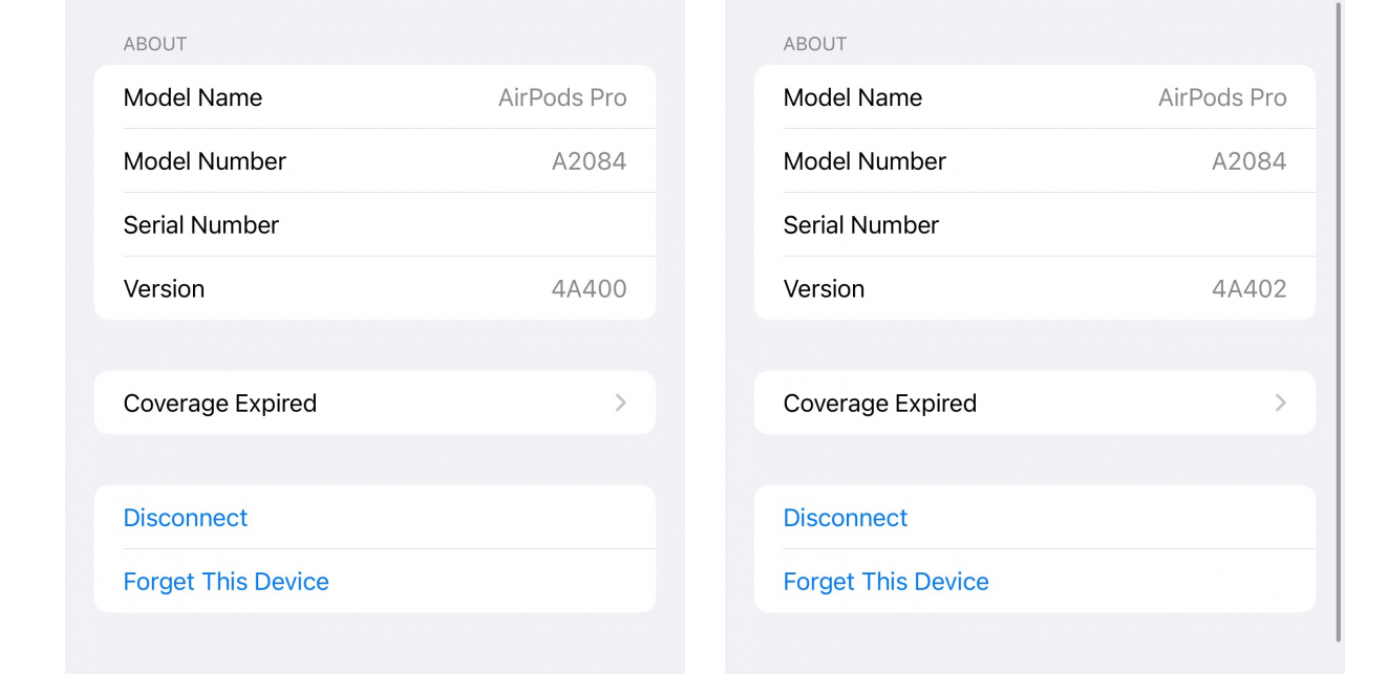Click the ABOUT section header in the left panel

pyautogui.click(x=155, y=44)
